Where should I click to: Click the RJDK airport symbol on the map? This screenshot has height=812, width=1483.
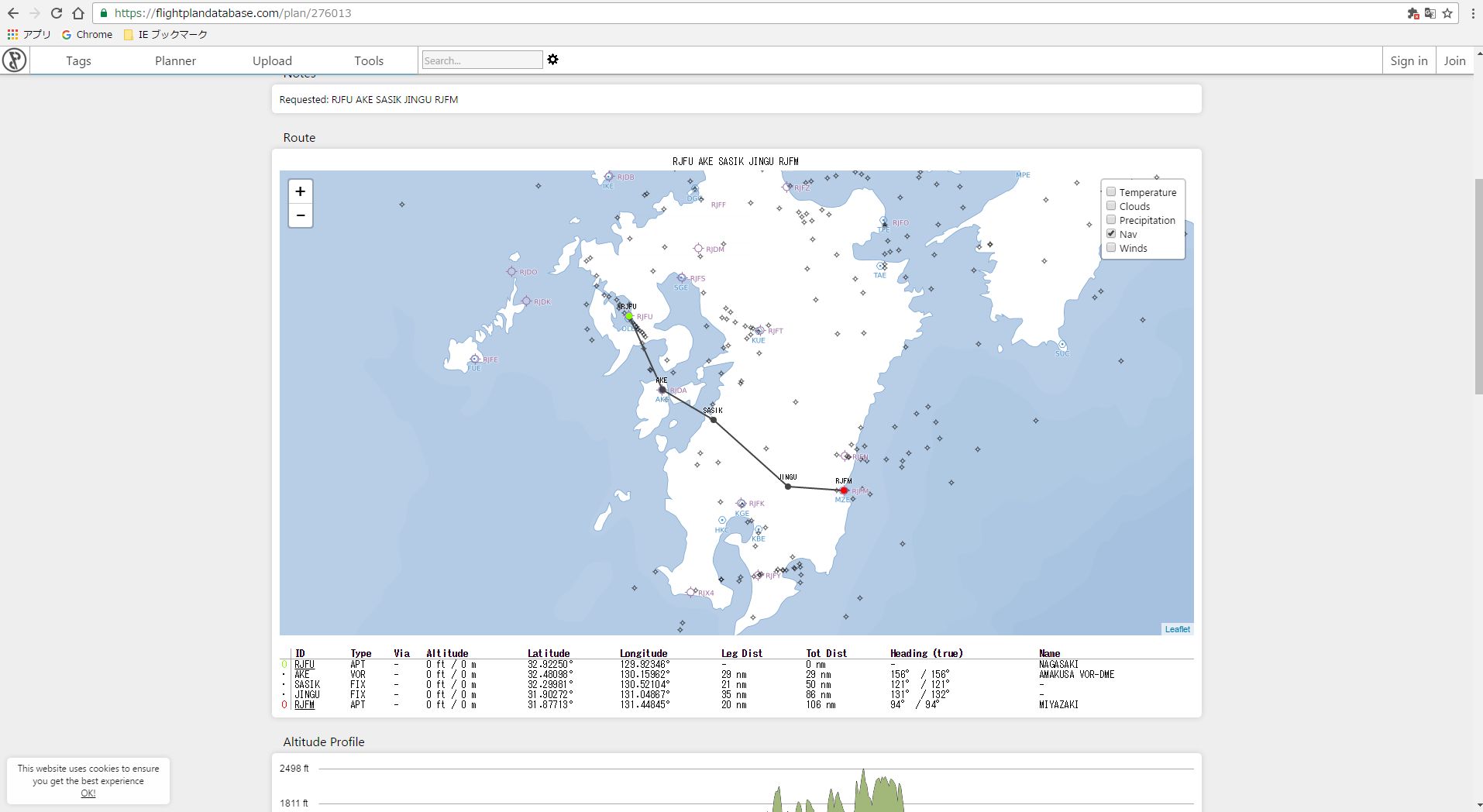526,301
